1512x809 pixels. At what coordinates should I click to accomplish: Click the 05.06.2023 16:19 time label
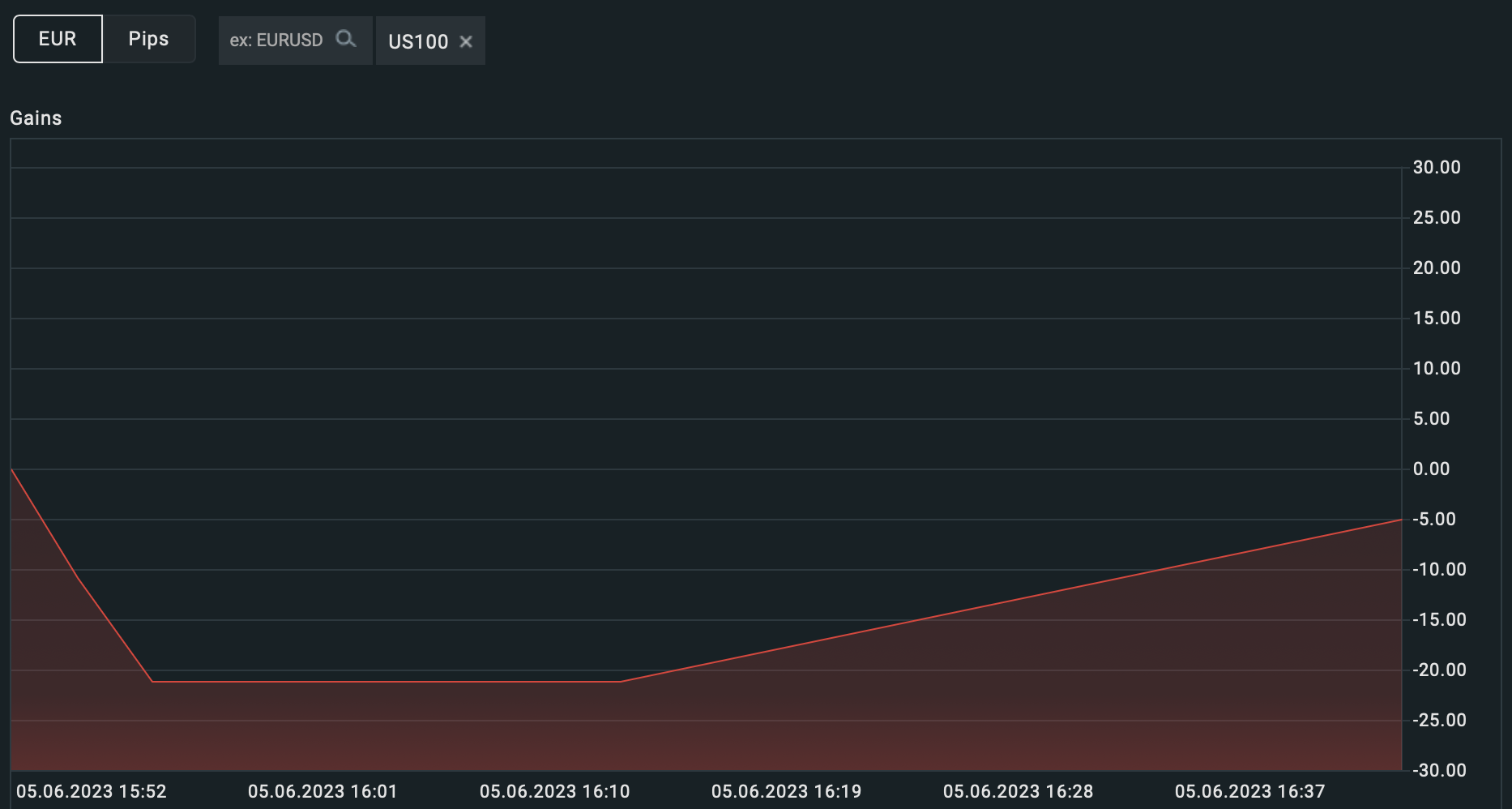(x=787, y=792)
